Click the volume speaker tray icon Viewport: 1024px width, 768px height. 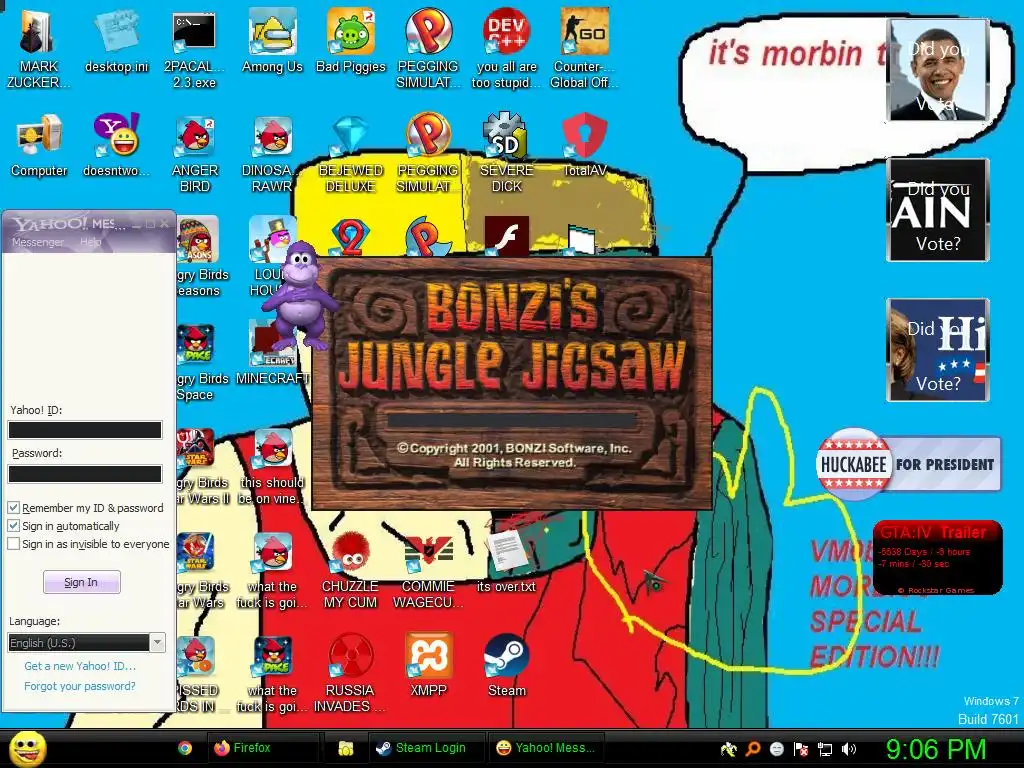[x=849, y=749]
